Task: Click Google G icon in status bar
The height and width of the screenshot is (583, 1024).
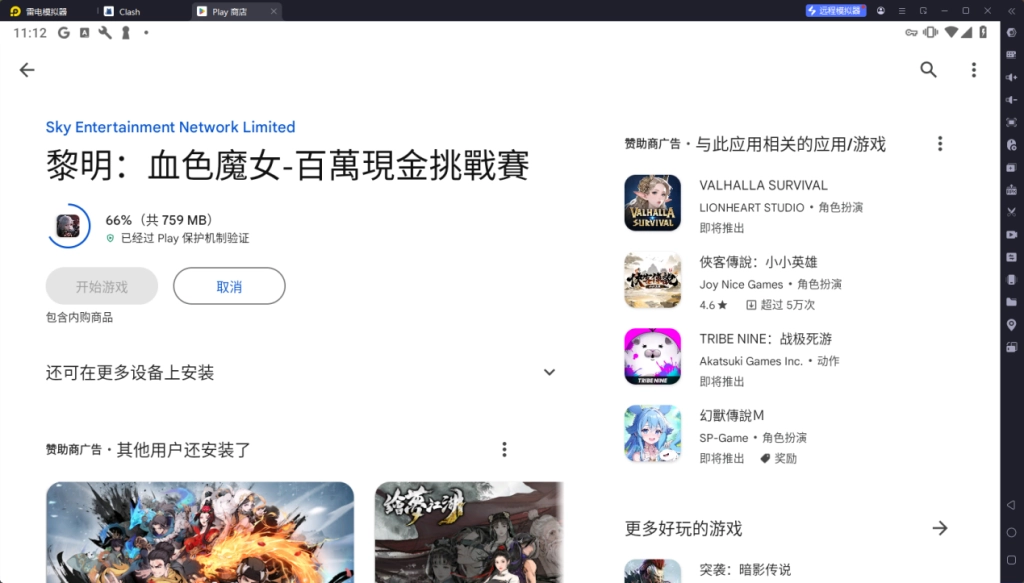Action: [x=63, y=33]
